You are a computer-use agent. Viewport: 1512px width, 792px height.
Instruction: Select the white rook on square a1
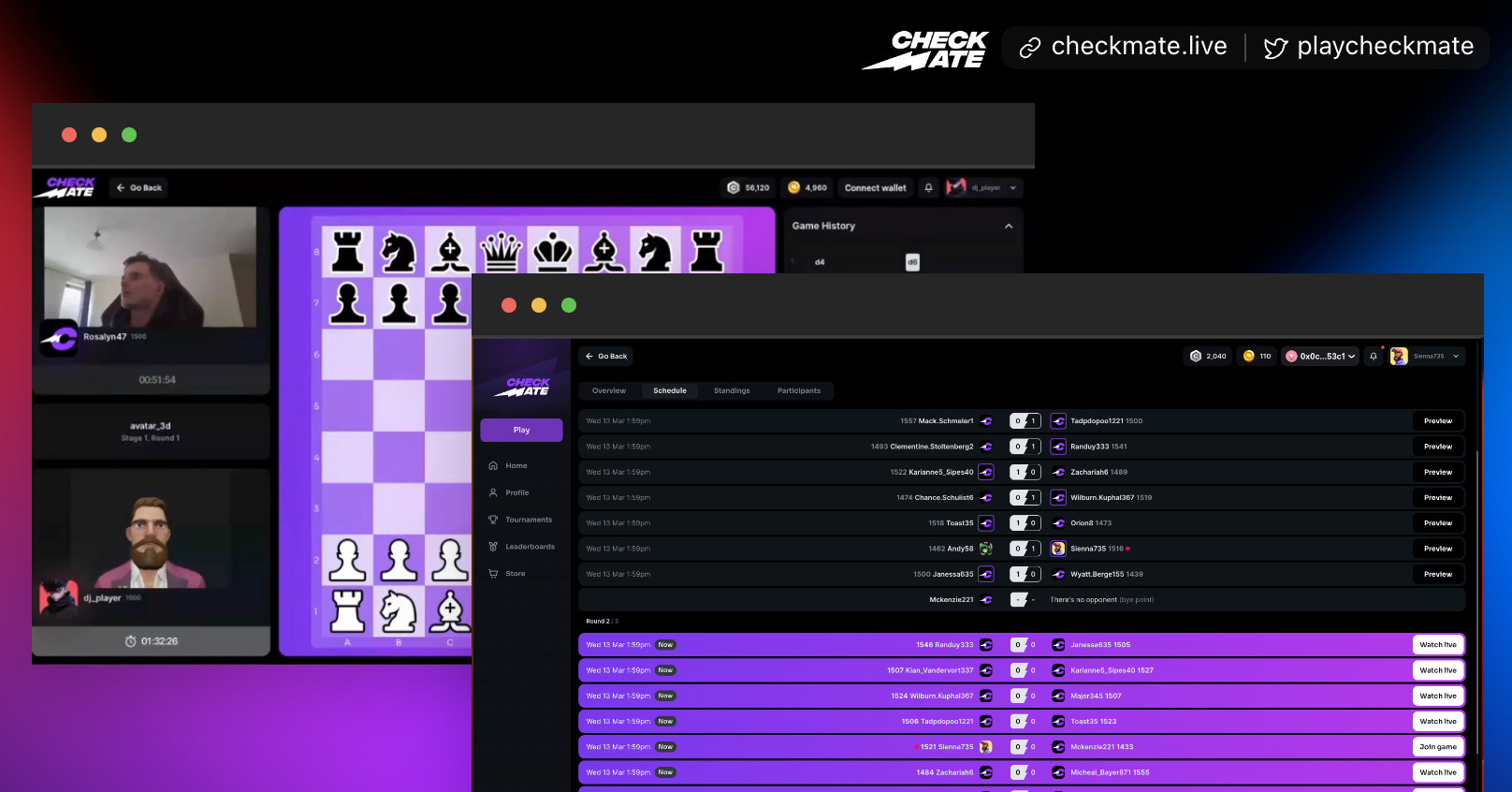tap(347, 611)
